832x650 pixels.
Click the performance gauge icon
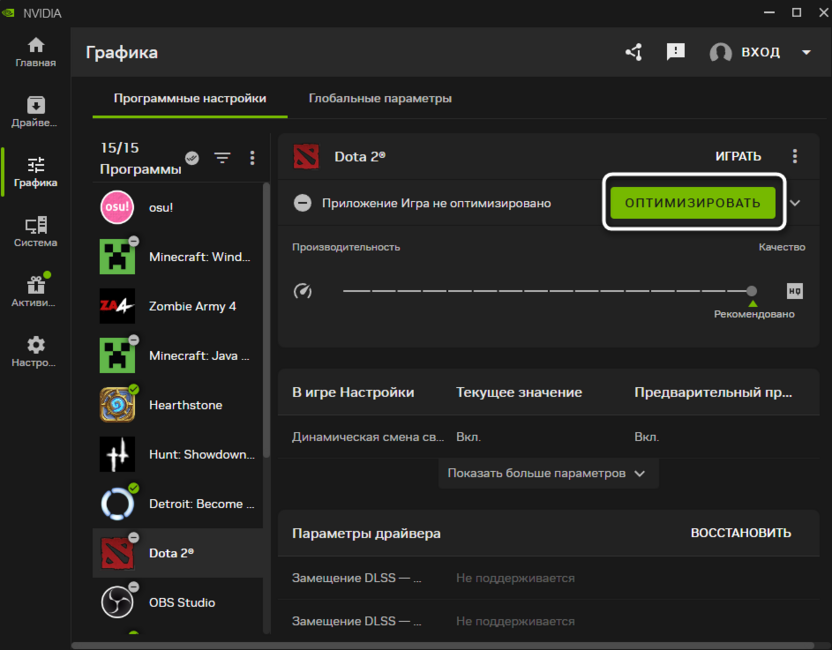(x=302, y=291)
